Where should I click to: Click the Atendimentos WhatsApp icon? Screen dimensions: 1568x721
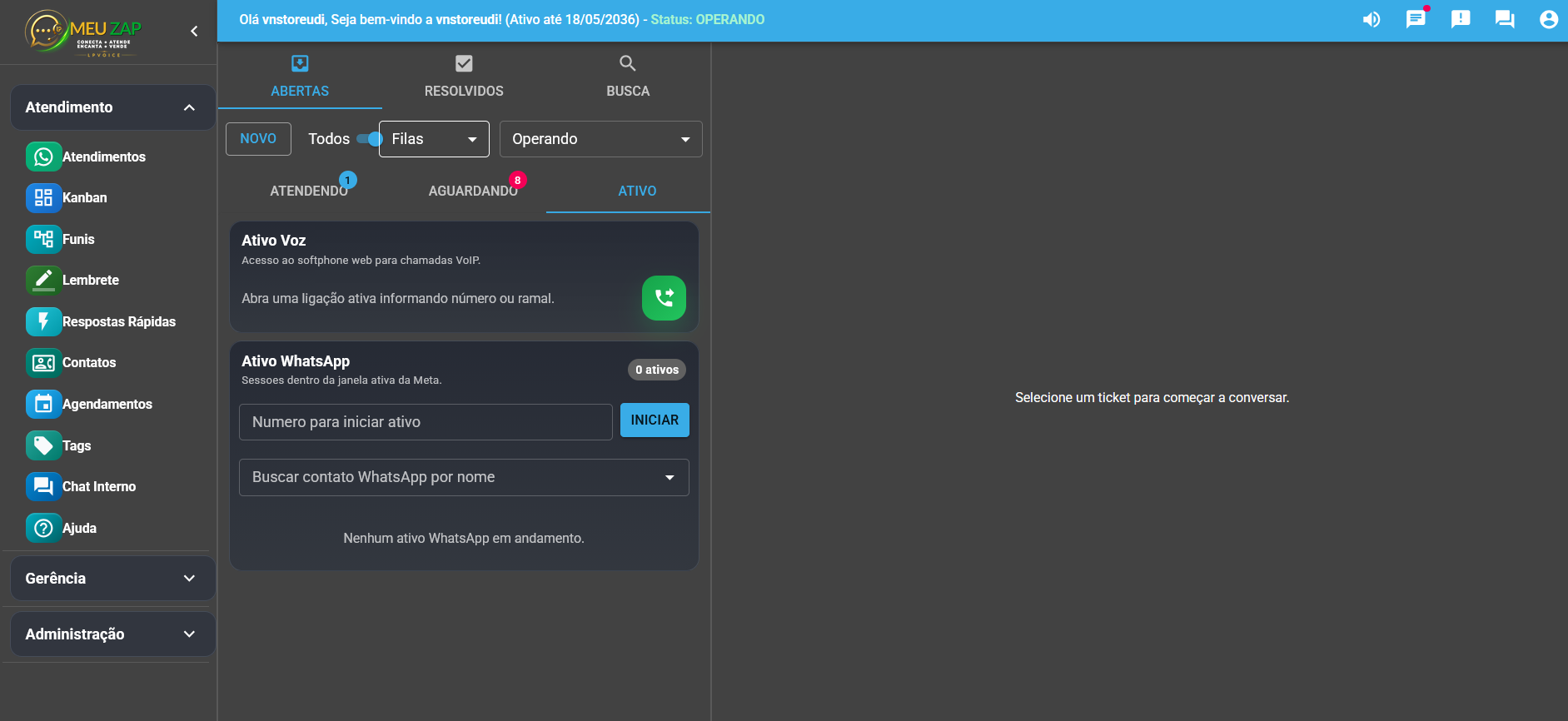(43, 157)
